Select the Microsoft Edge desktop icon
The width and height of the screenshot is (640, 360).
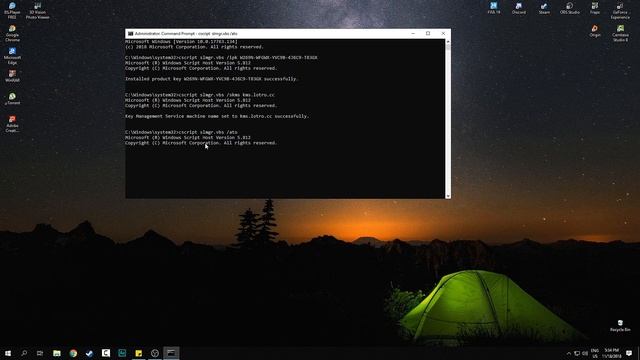pos(12,56)
